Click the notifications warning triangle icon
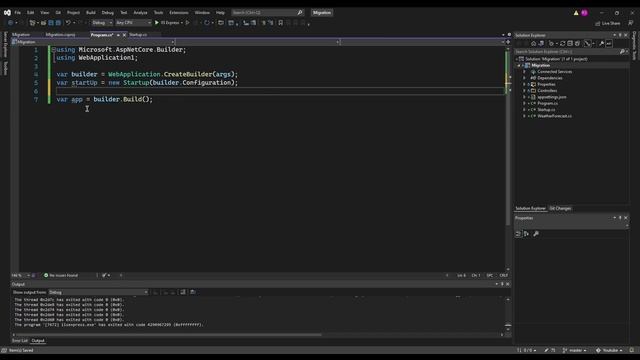Image resolution: width=640 pixels, height=360 pixels. click(576, 13)
